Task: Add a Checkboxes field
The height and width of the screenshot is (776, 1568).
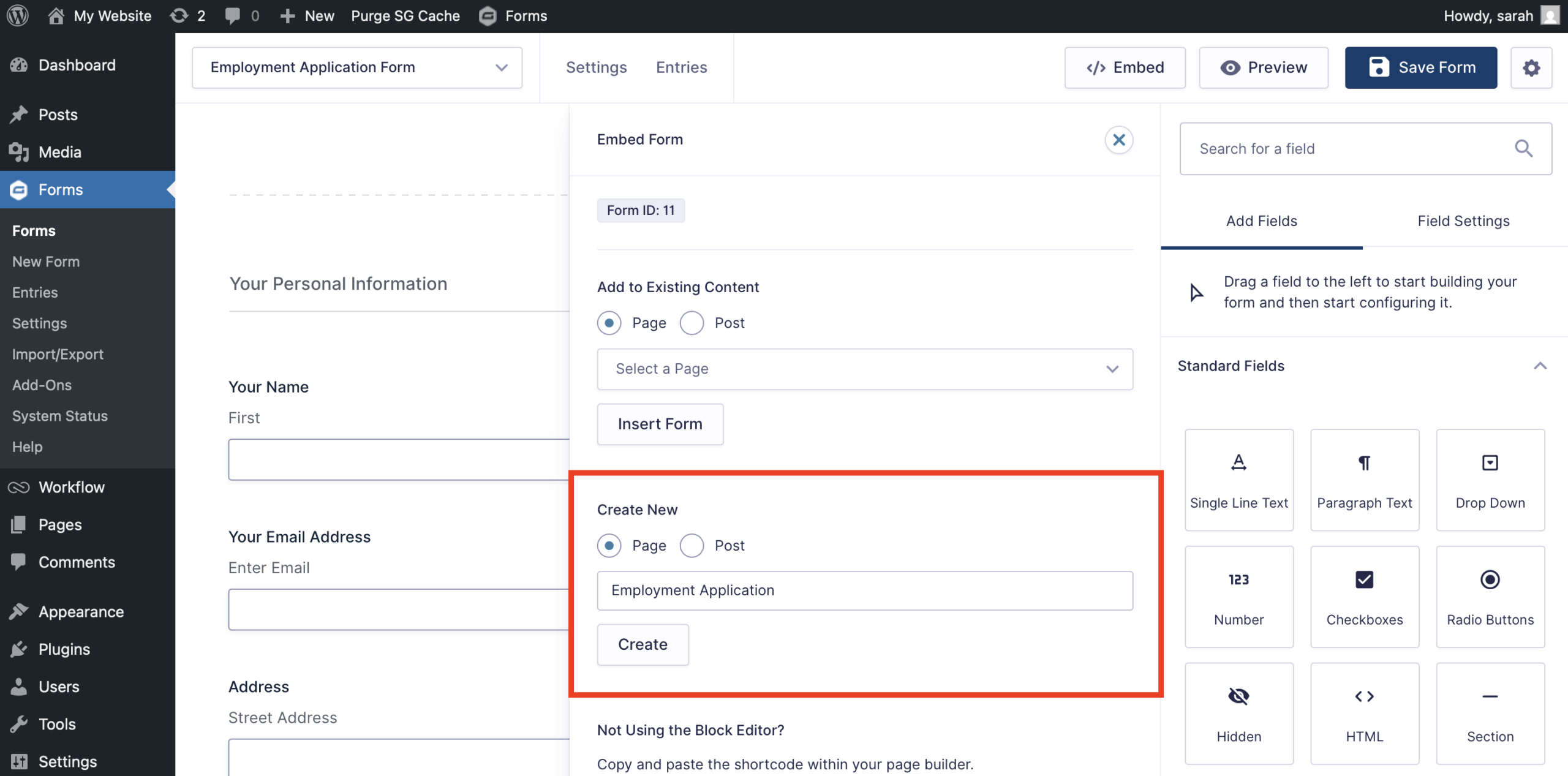Action: 1365,596
